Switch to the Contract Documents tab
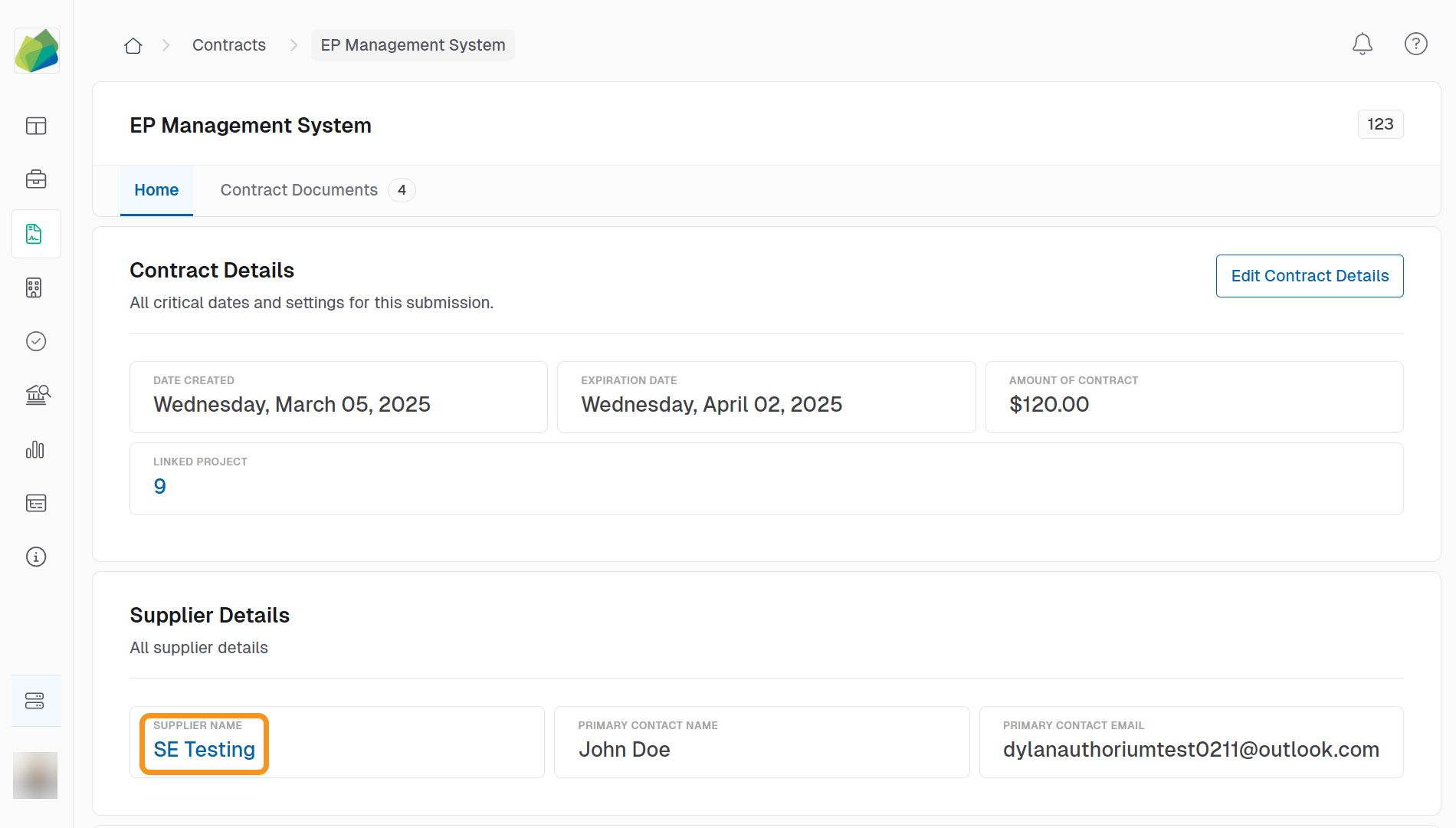 pos(299,190)
